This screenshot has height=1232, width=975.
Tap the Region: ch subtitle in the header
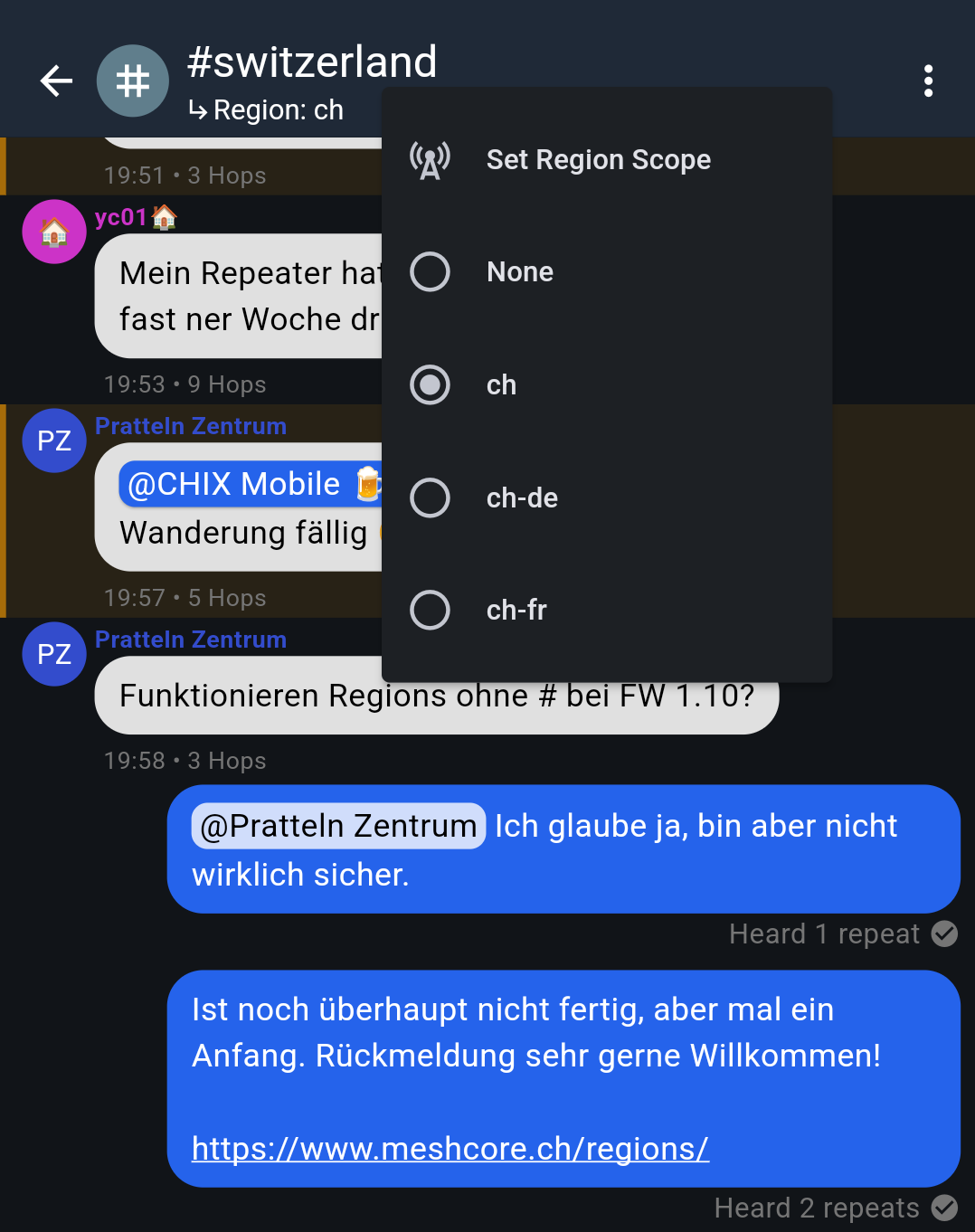click(x=266, y=110)
